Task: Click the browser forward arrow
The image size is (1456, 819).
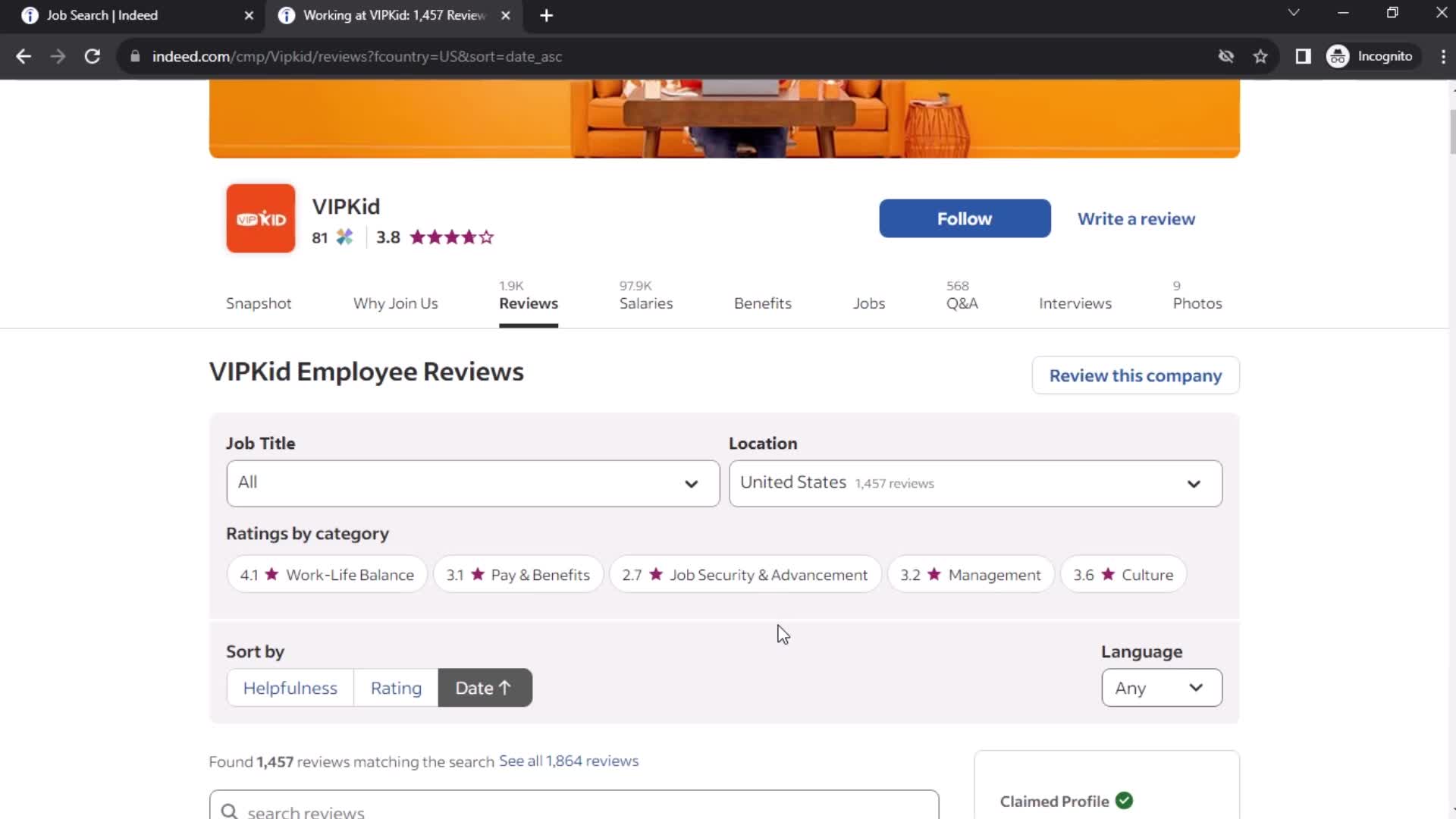Action: pos(58,57)
